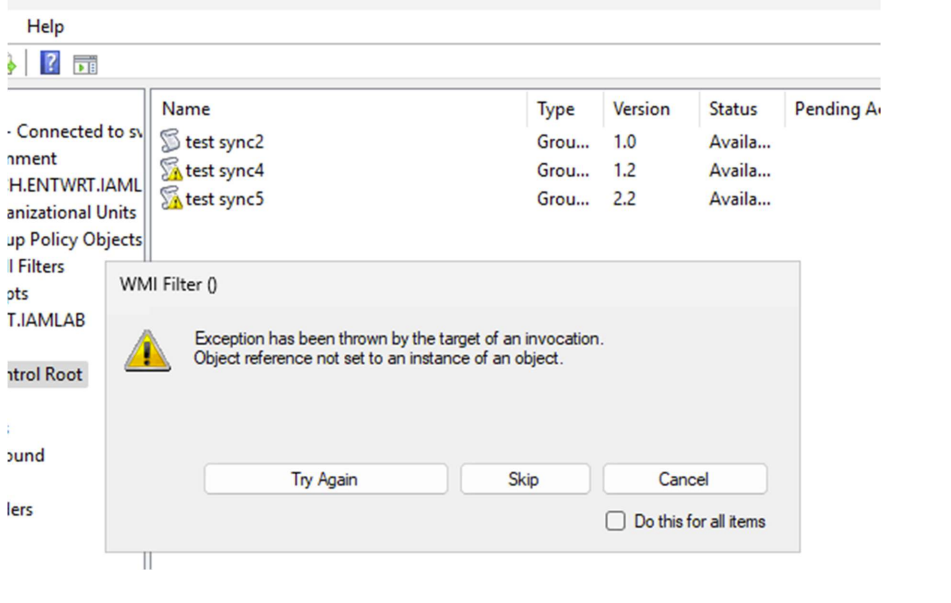Click the console pane toolbar icon

pos(86,65)
